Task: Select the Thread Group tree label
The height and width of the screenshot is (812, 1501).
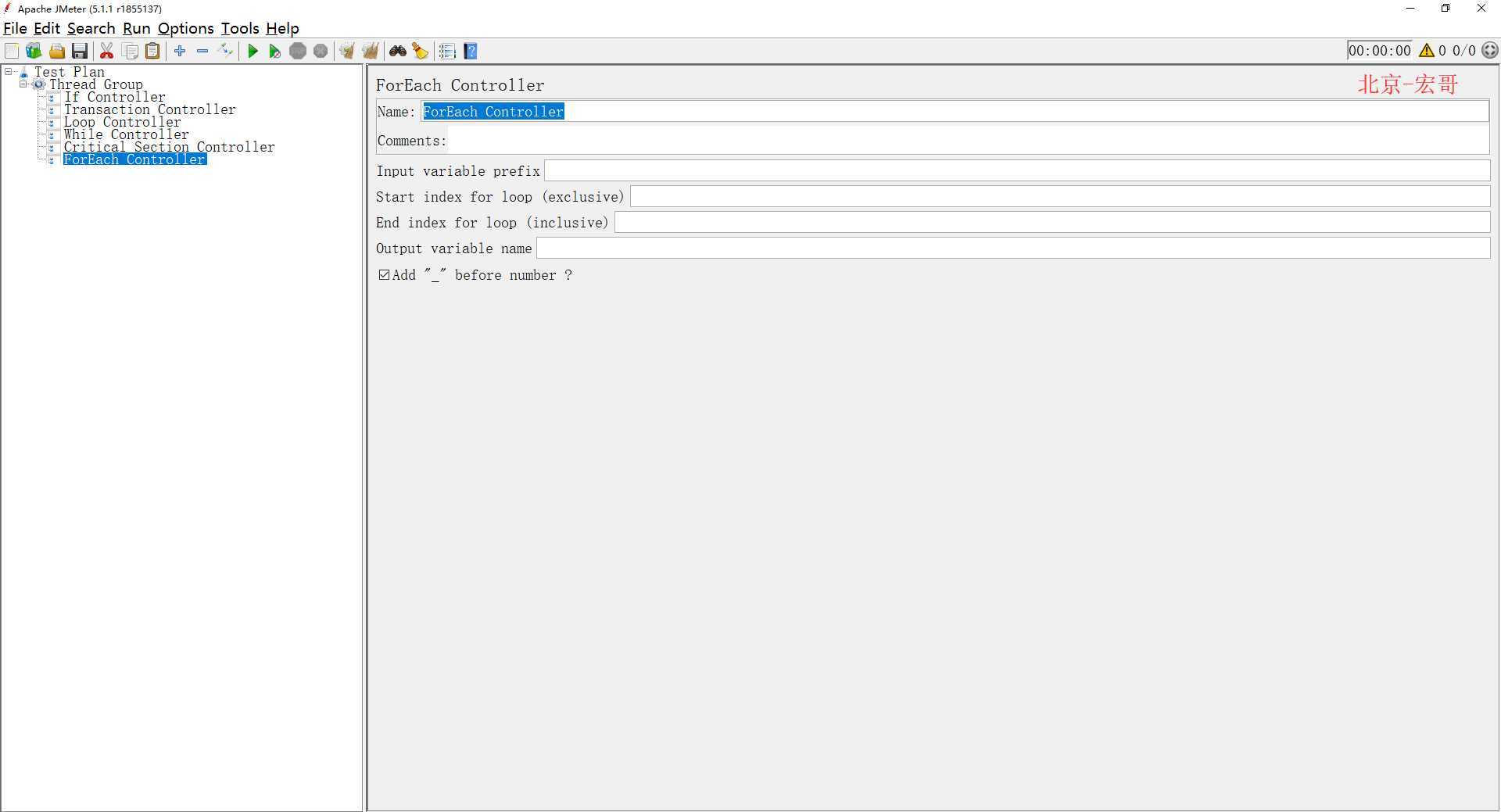Action: click(96, 84)
